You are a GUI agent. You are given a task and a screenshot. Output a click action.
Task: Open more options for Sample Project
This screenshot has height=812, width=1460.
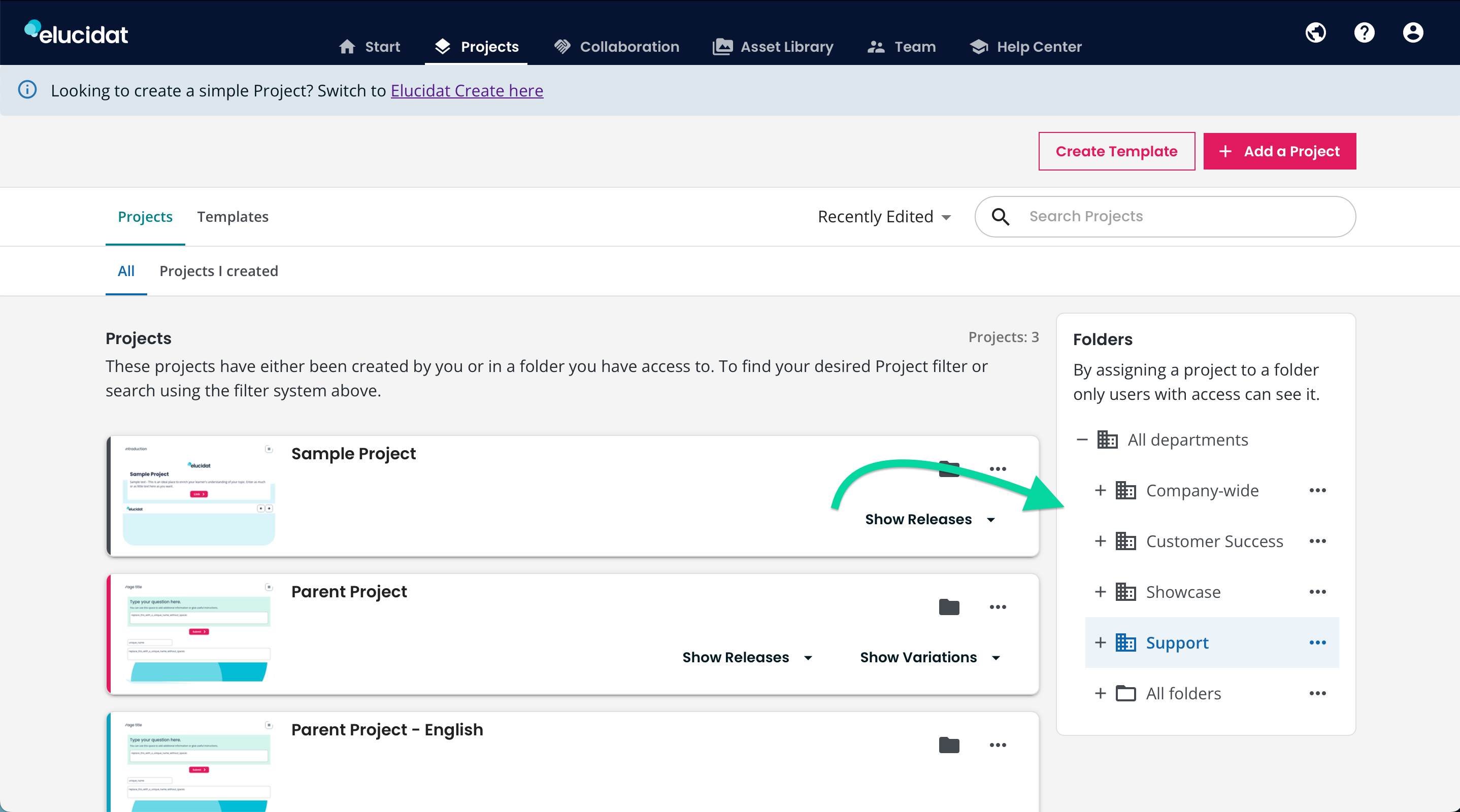coord(998,469)
